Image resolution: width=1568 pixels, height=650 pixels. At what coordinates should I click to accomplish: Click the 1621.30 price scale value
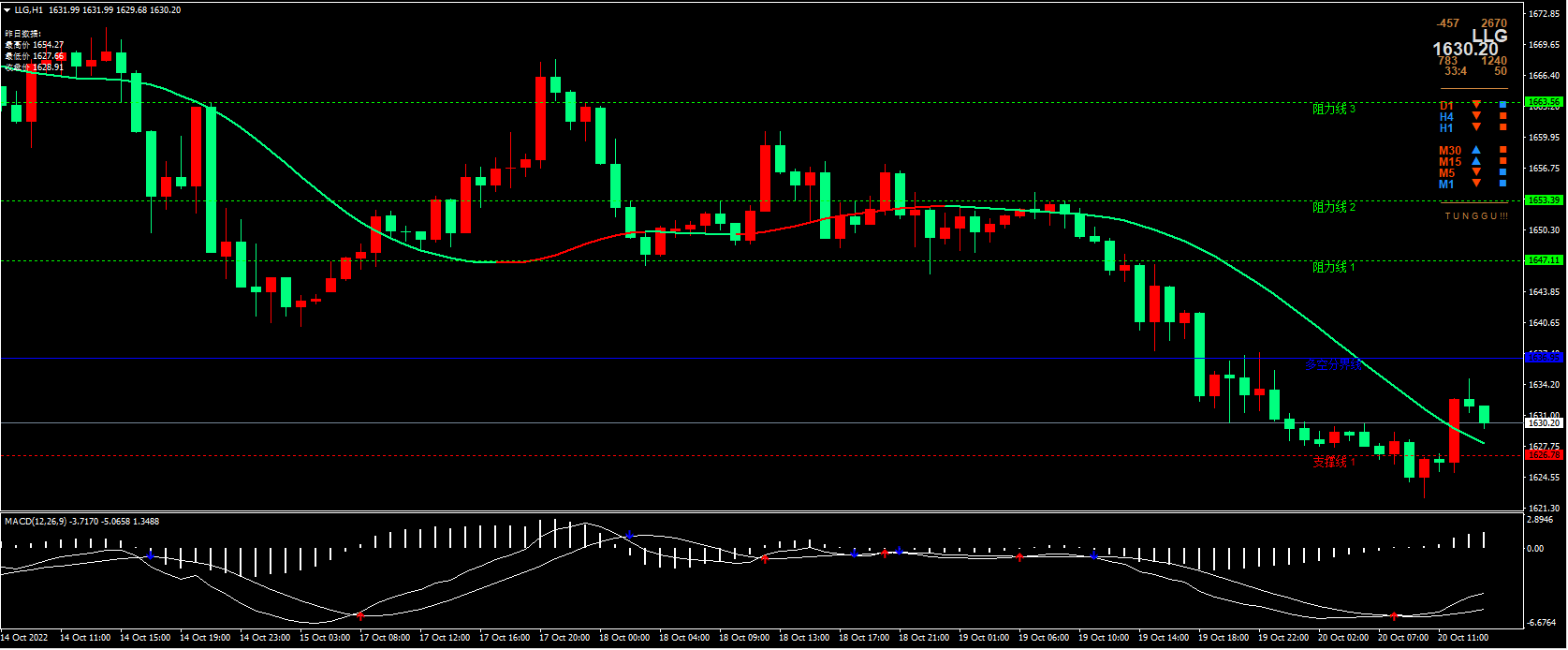pyautogui.click(x=1545, y=509)
